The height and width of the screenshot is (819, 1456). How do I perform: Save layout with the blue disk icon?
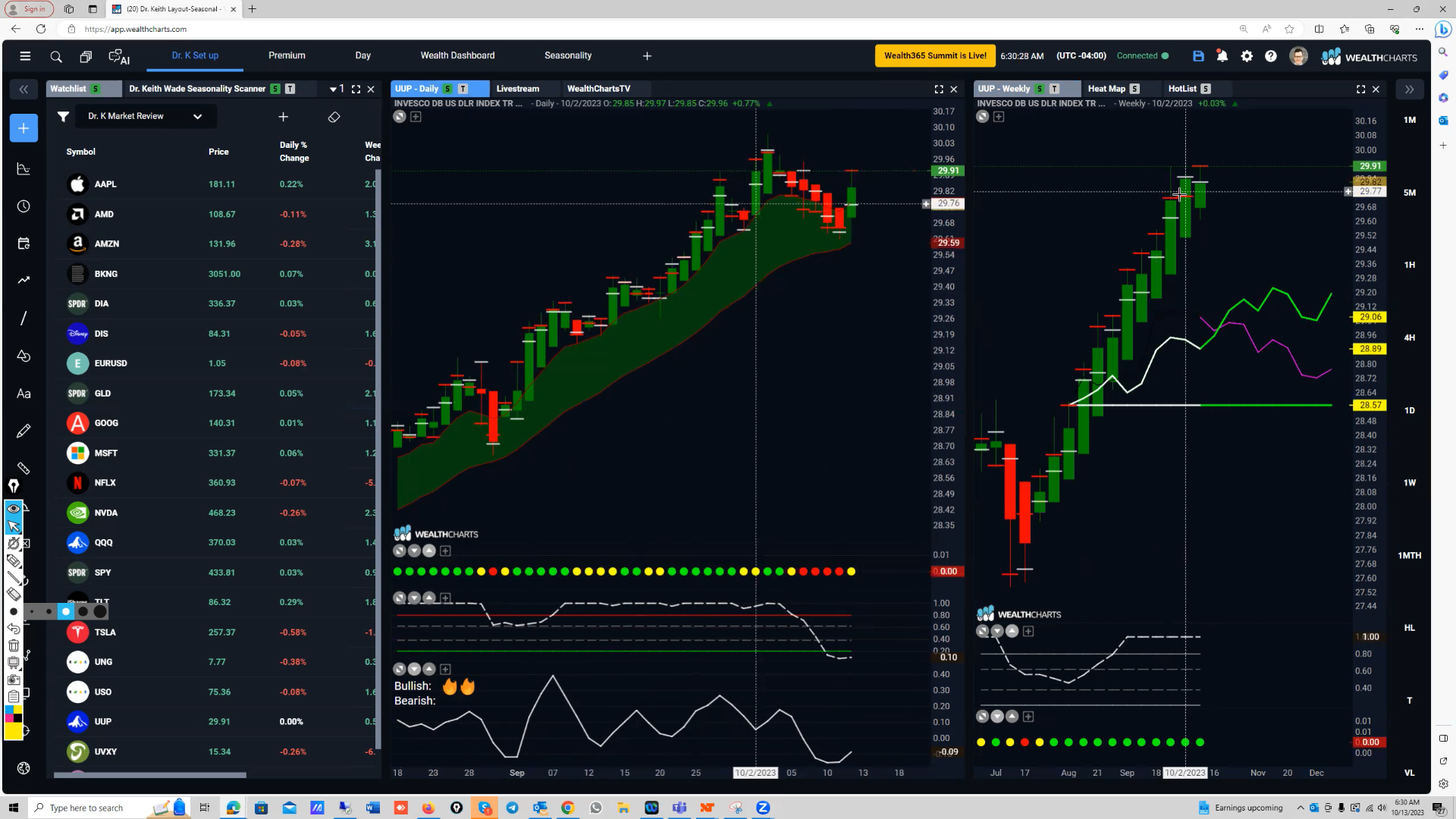(1198, 56)
